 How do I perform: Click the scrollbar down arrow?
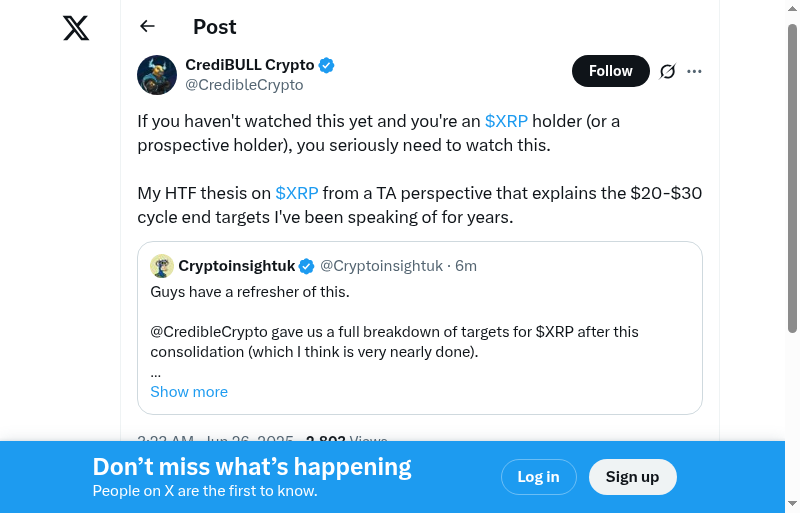[x=792, y=504]
